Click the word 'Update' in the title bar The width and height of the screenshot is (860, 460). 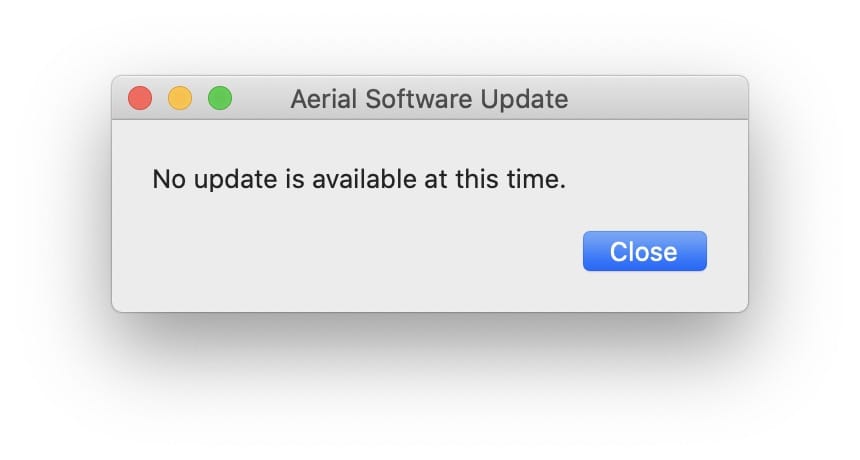[x=524, y=99]
